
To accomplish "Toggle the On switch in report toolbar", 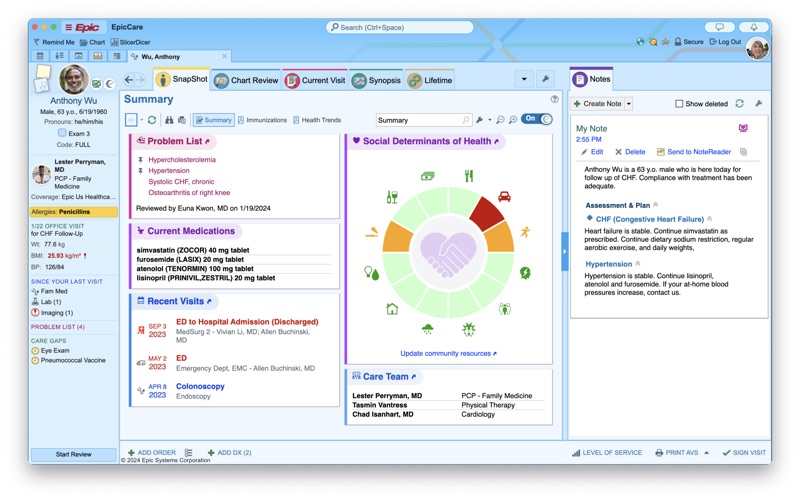I will 537,119.
